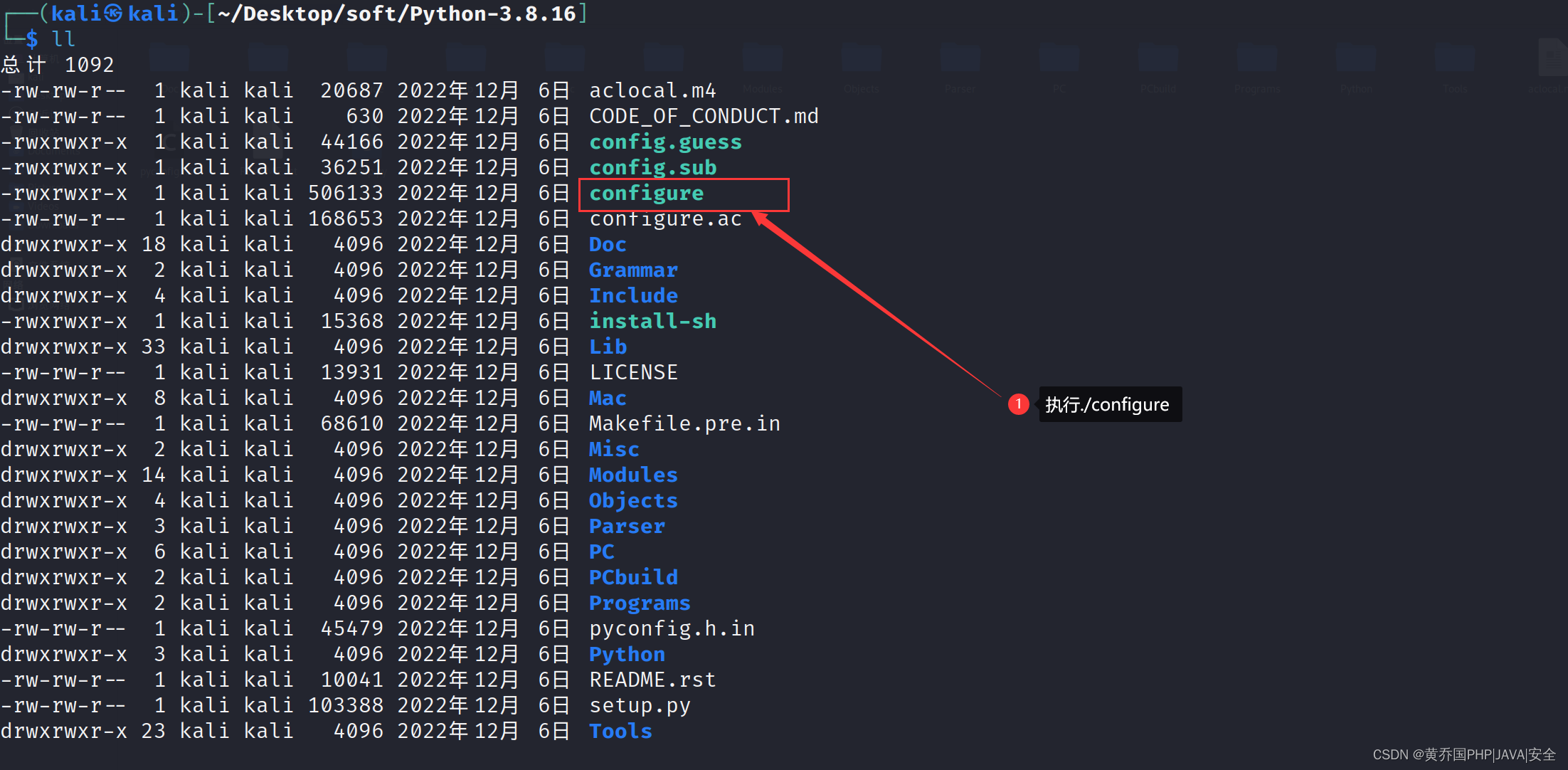Click the install-sh script name
Viewport: 1568px width, 770px height.
(x=652, y=322)
